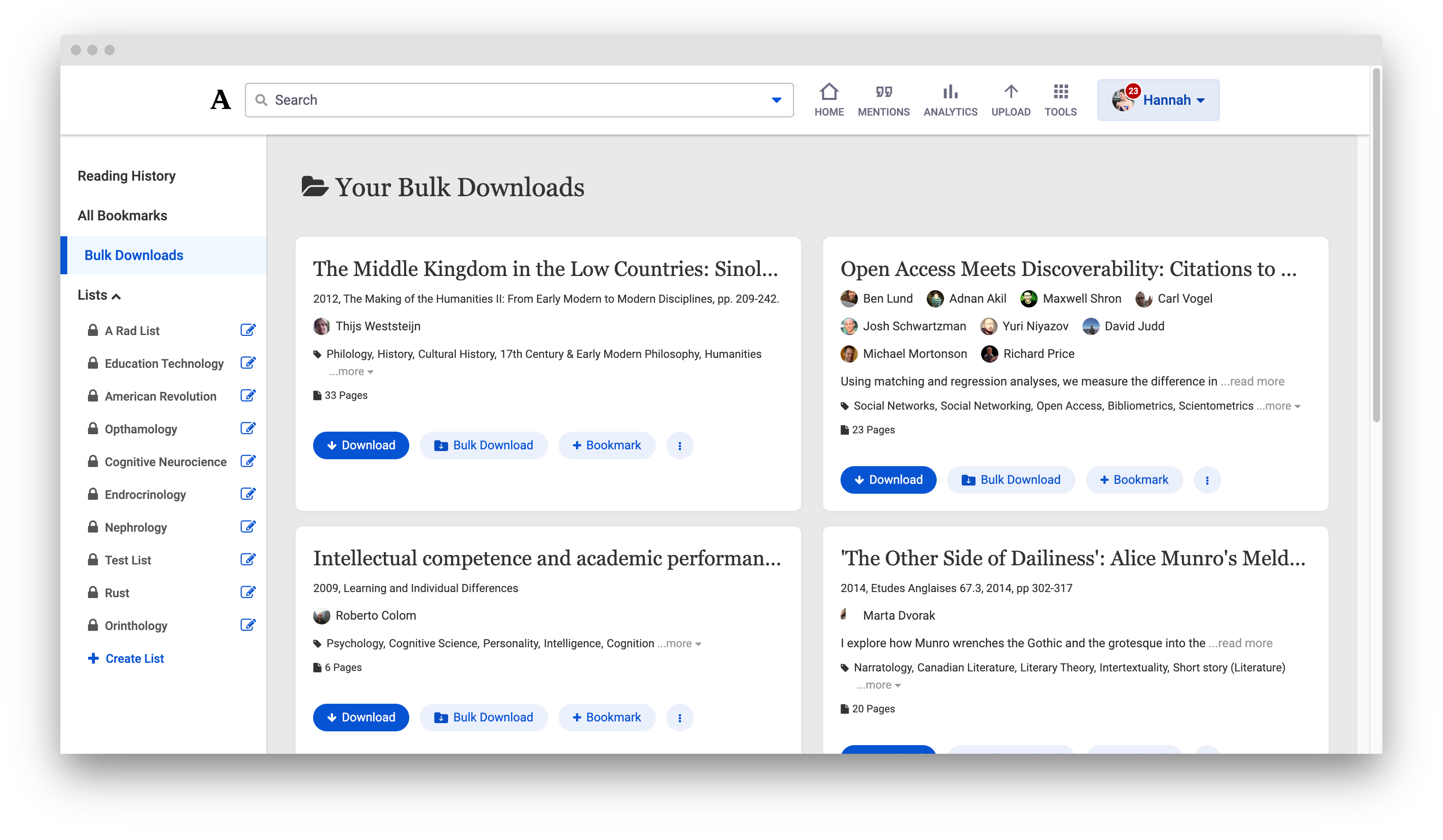Open author Marta Dvorak's profile
Viewport: 1443px width, 840px height.
click(x=898, y=615)
